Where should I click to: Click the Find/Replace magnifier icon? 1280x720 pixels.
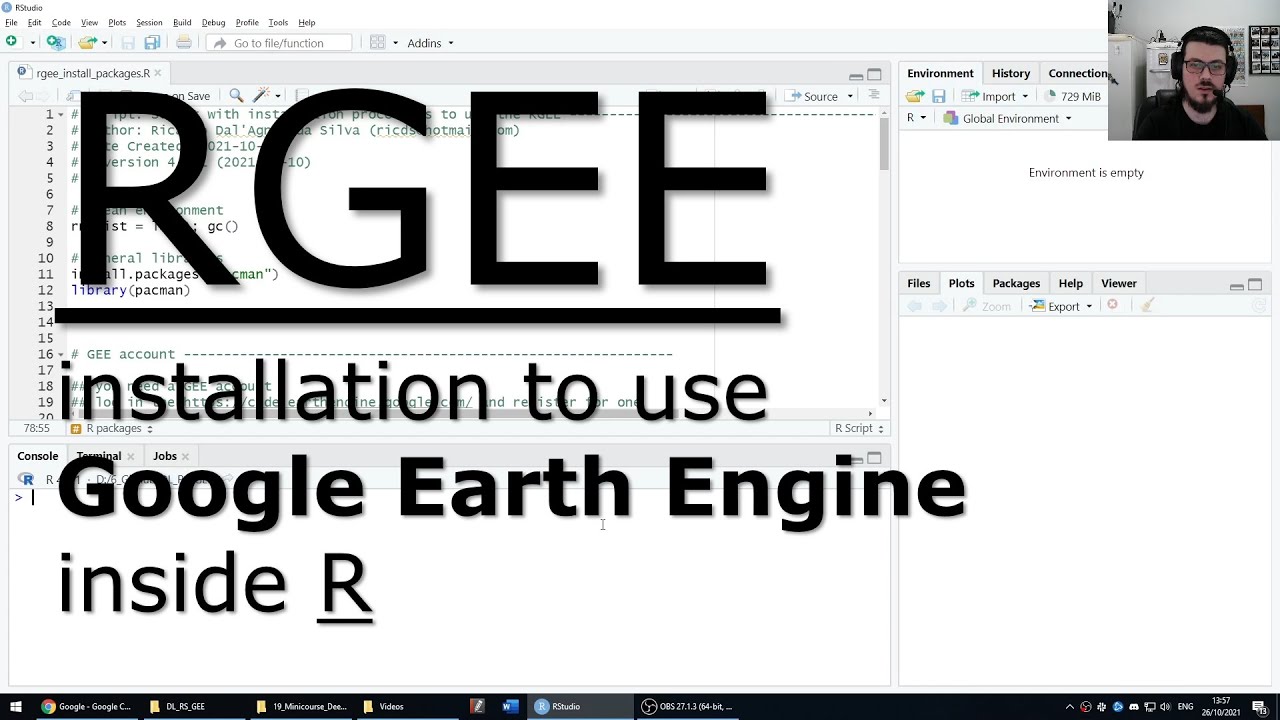pos(236,95)
